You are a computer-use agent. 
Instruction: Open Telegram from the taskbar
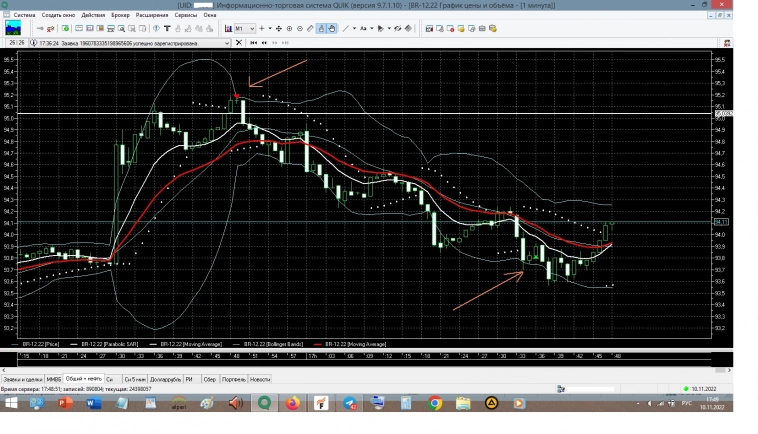(350, 403)
